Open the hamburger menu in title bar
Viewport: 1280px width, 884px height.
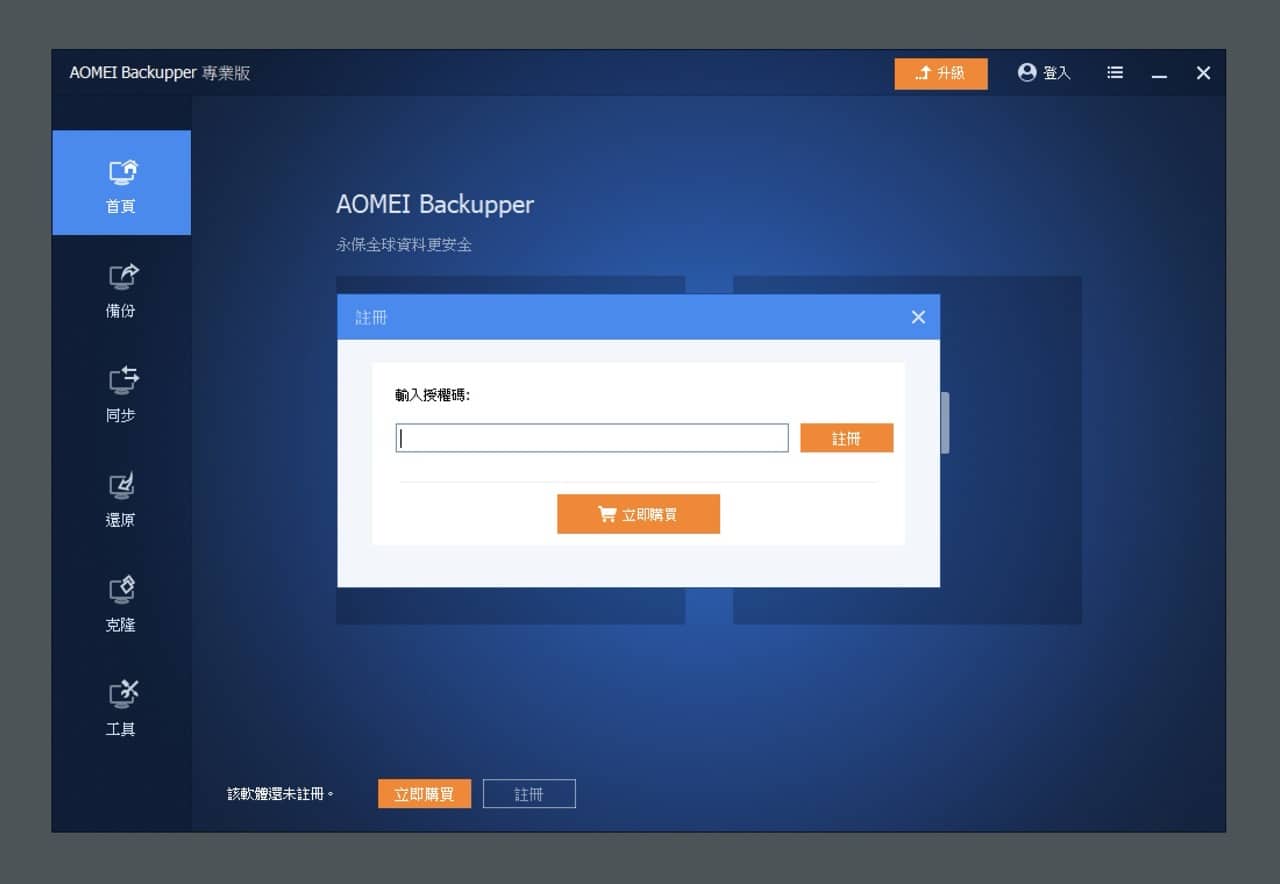pos(1115,73)
